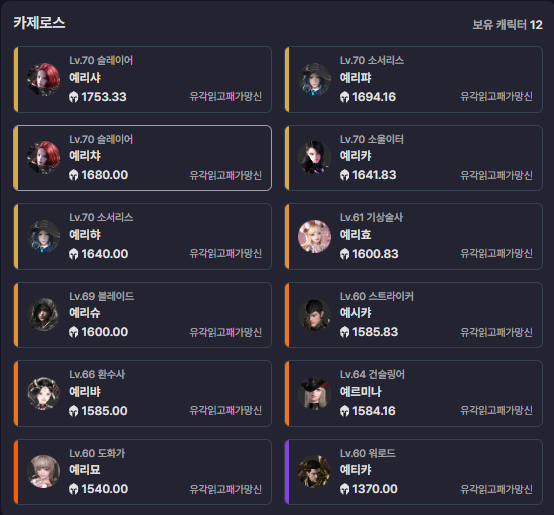The width and height of the screenshot is (554, 515).
Task: Click the 보유 캐릭터 12 count label
Action: pyautogui.click(x=507, y=25)
